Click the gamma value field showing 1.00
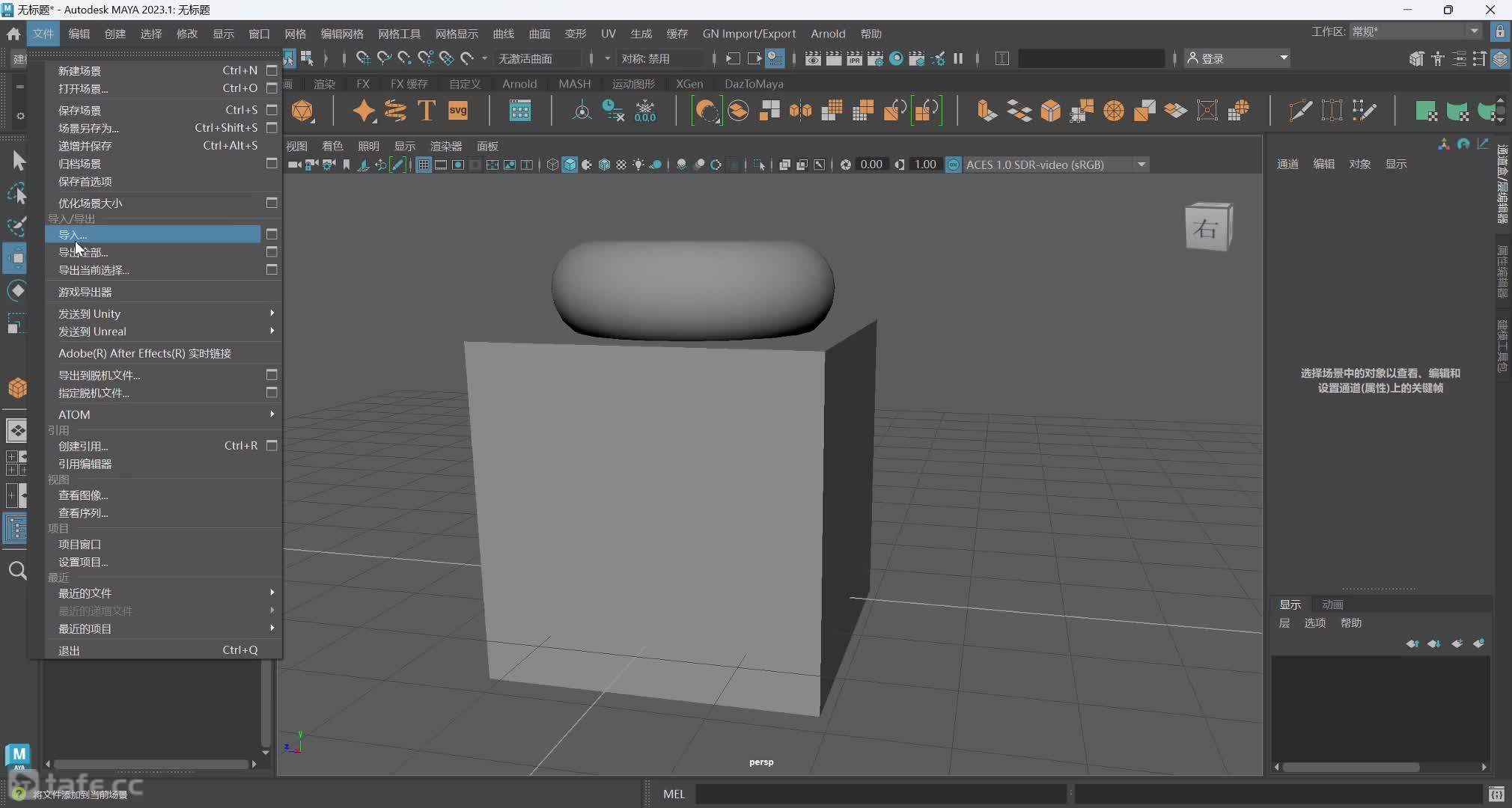This screenshot has height=808, width=1512. (x=925, y=165)
